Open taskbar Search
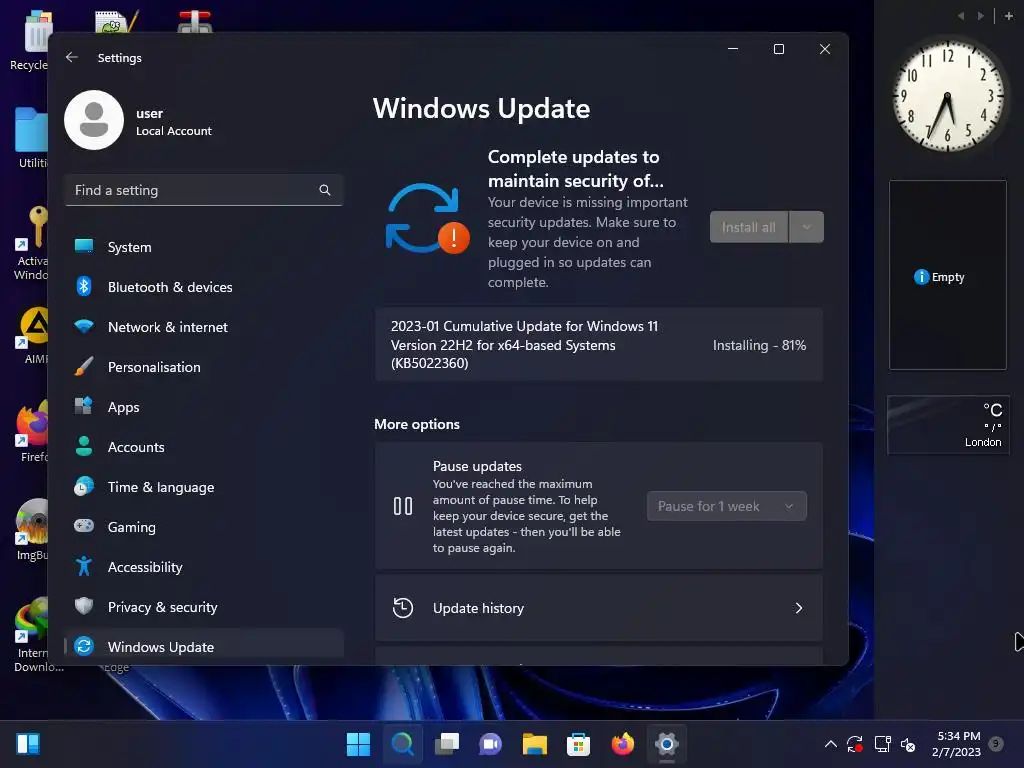The height and width of the screenshot is (768, 1024). click(402, 744)
